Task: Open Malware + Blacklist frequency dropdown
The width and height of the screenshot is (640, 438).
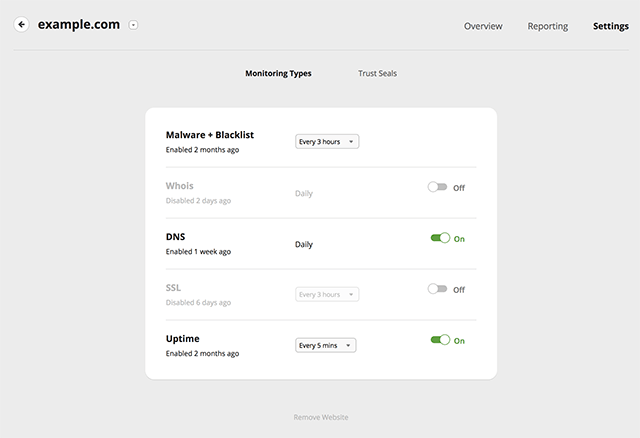Action: coord(327,142)
